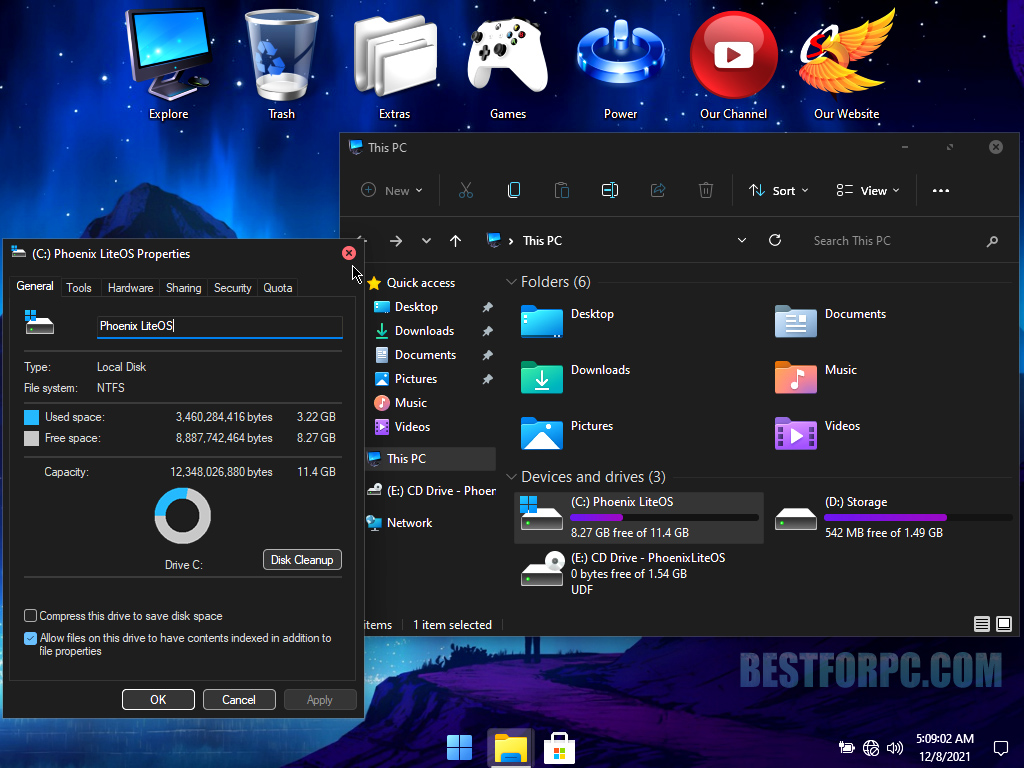This screenshot has width=1024, height=768.
Task: Click the drive name input field
Action: [x=220, y=327]
